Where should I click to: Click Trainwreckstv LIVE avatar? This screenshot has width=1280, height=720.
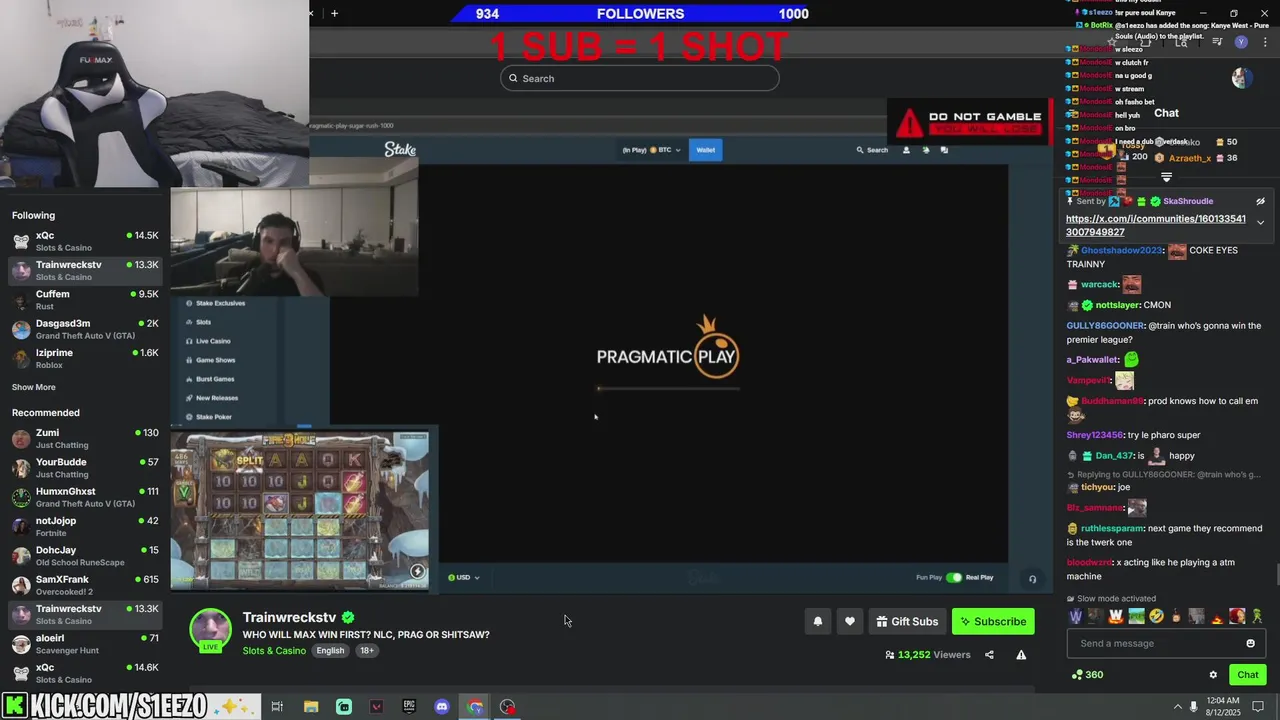coord(211,630)
